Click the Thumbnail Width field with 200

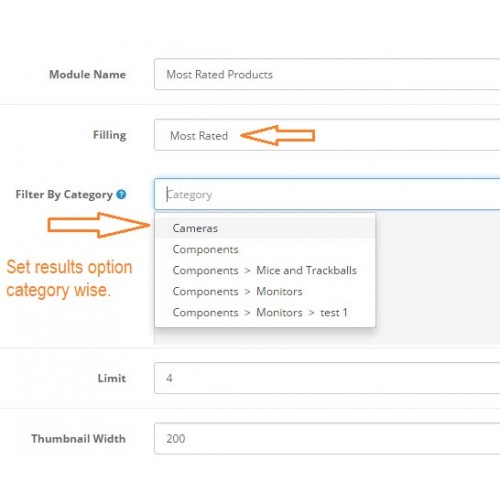pyautogui.click(x=327, y=438)
